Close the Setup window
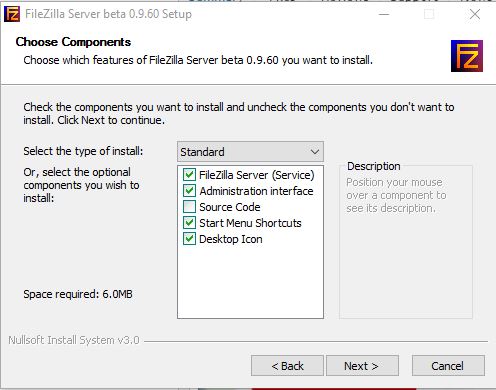 point(475,14)
